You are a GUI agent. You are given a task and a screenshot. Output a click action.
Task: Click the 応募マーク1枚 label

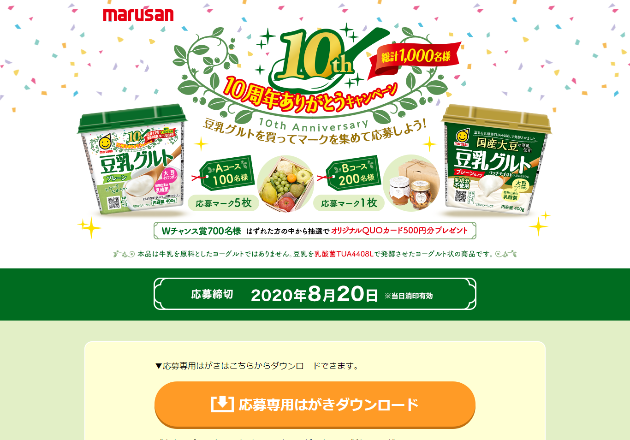coord(349,203)
